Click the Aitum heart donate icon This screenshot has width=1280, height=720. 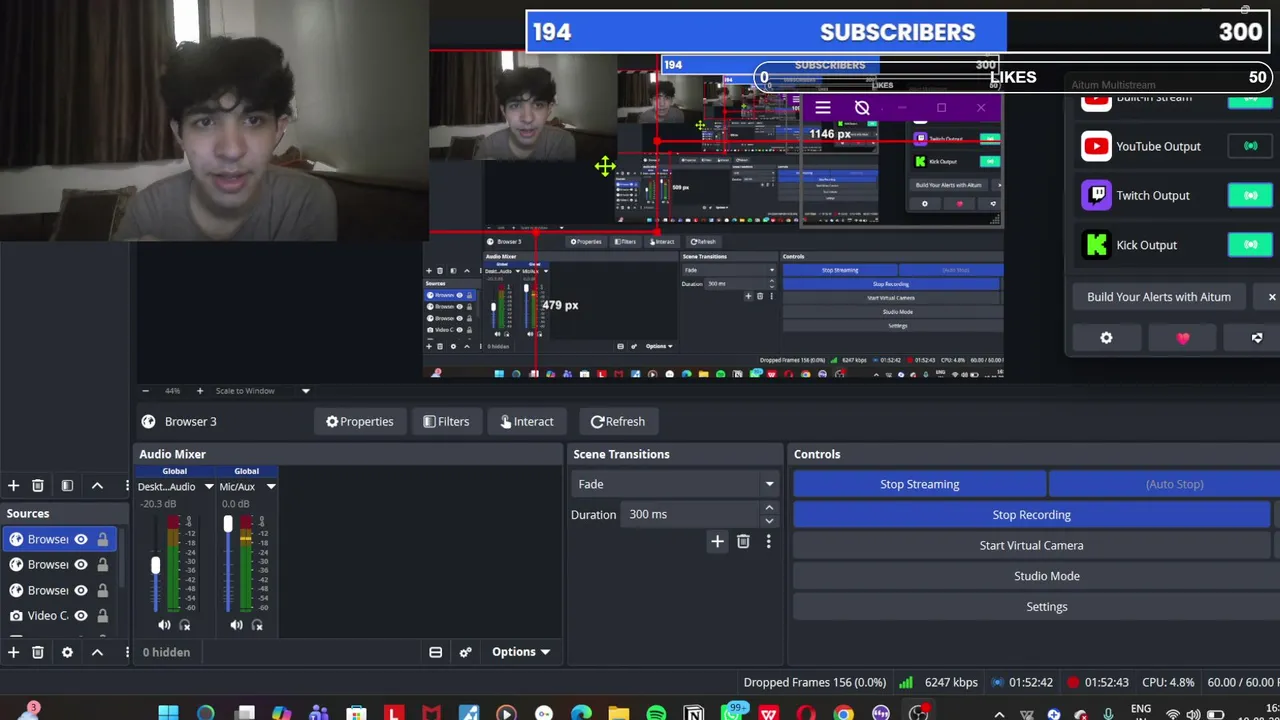tap(1183, 338)
